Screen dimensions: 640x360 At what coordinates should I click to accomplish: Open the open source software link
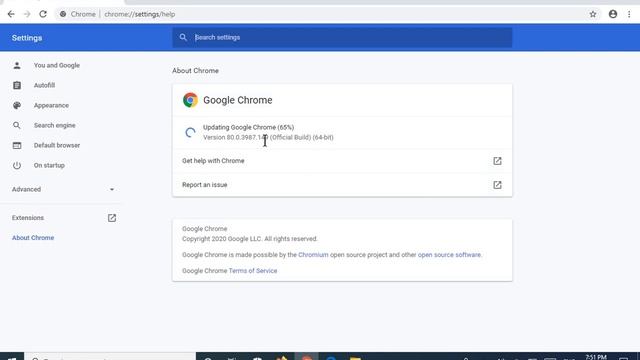(449, 255)
